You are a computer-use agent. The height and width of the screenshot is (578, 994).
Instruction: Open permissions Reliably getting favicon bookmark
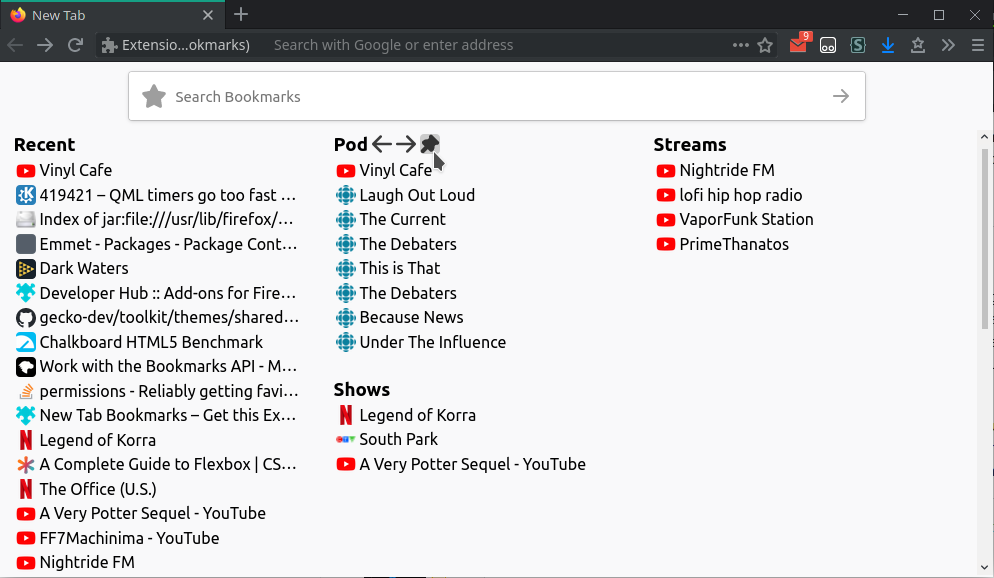157,391
